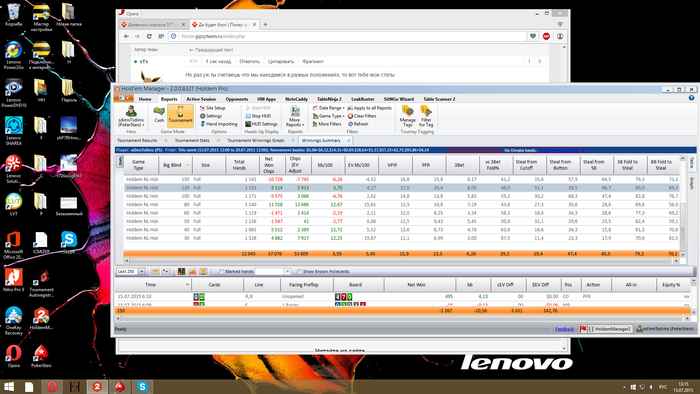Click Opera reload page icon
The height and width of the screenshot is (394, 700).
(x=149, y=37)
